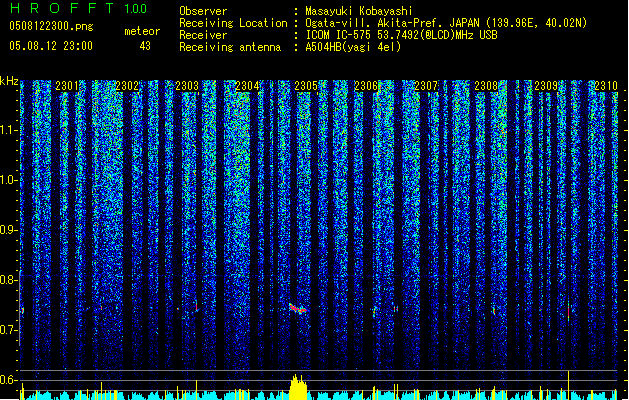Screen dimensions: 629x400
Task: Click the 2302 time marker
Action: [x=127, y=86]
